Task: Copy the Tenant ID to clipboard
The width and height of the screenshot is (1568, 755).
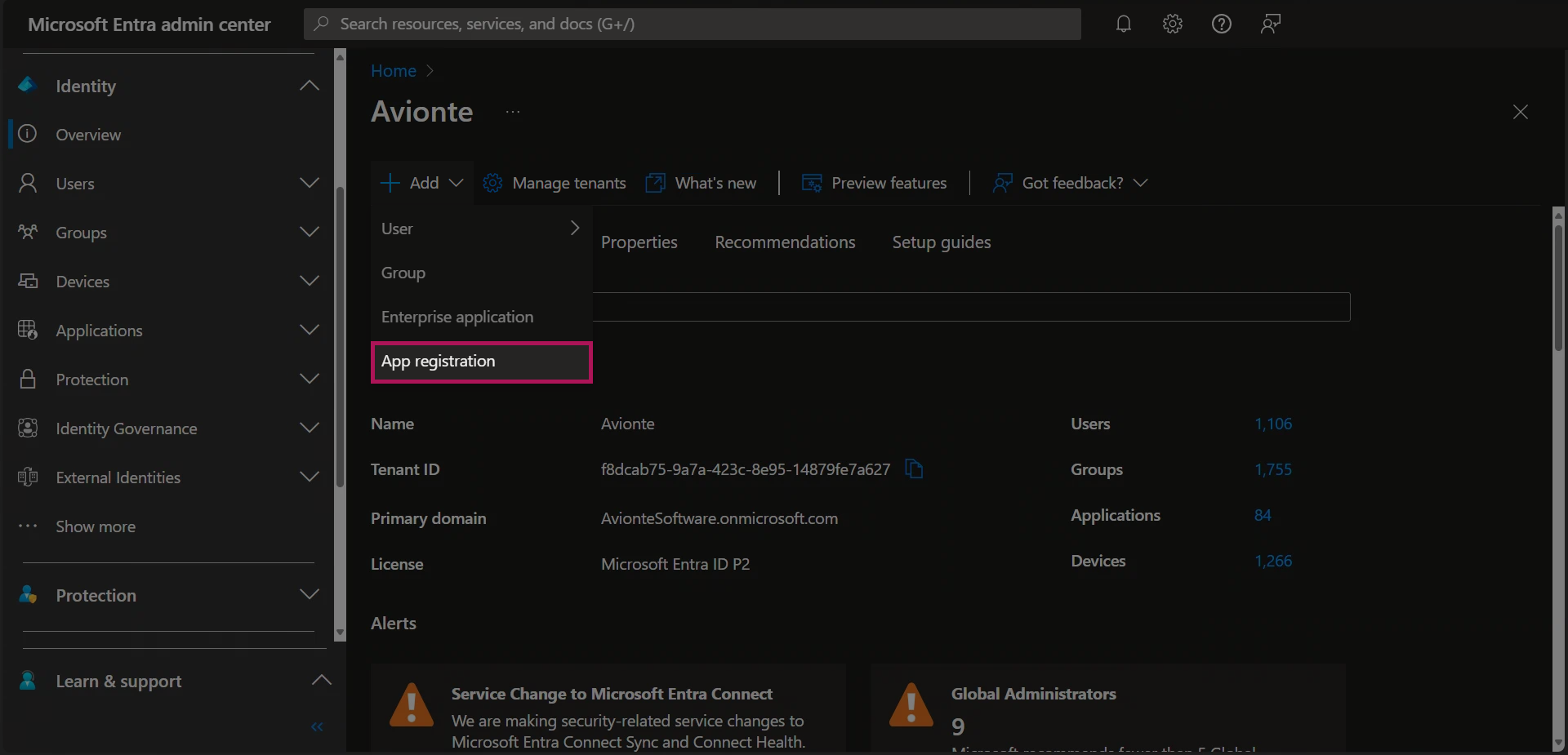Action: pos(914,469)
